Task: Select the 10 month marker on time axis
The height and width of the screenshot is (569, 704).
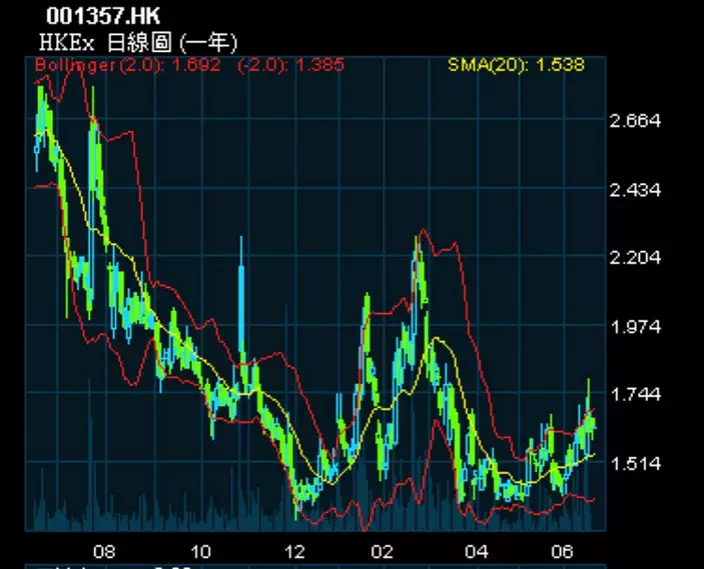Action: click(201, 551)
